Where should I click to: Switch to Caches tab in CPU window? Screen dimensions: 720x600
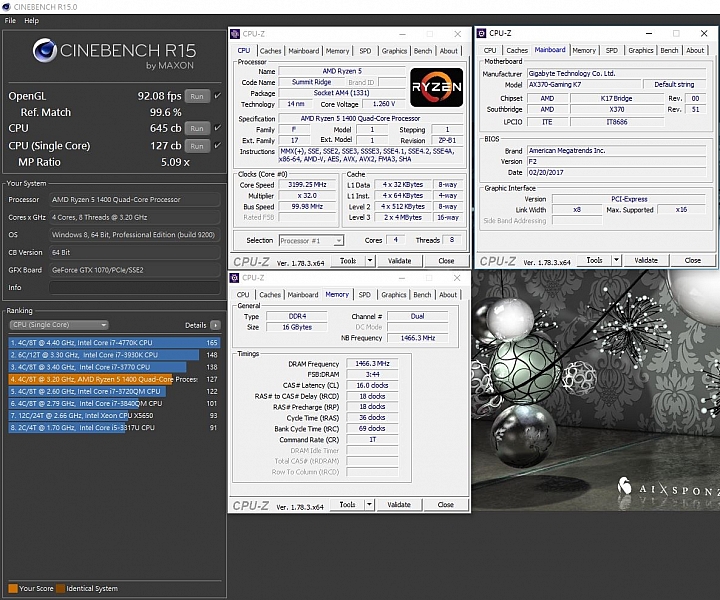click(x=270, y=51)
